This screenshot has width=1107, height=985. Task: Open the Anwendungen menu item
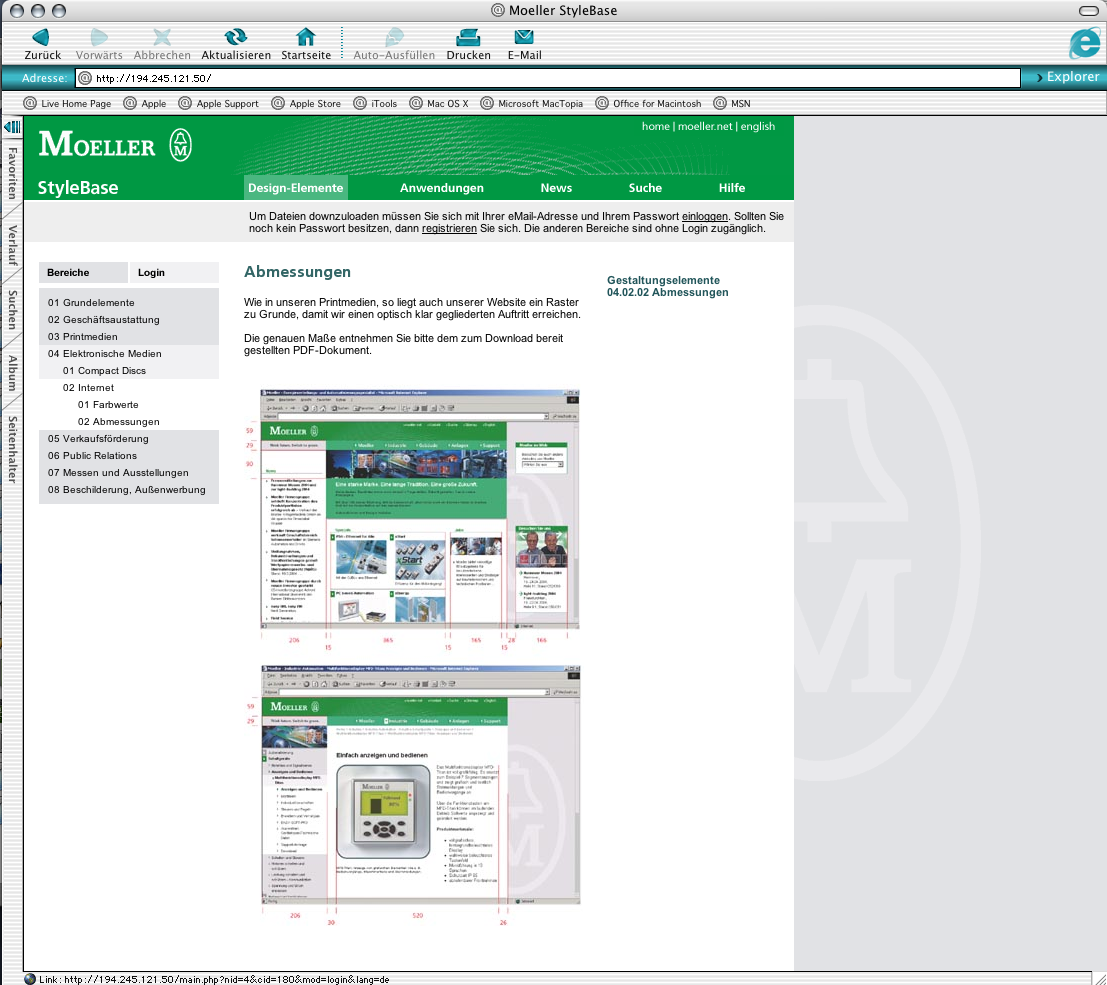pyautogui.click(x=441, y=188)
